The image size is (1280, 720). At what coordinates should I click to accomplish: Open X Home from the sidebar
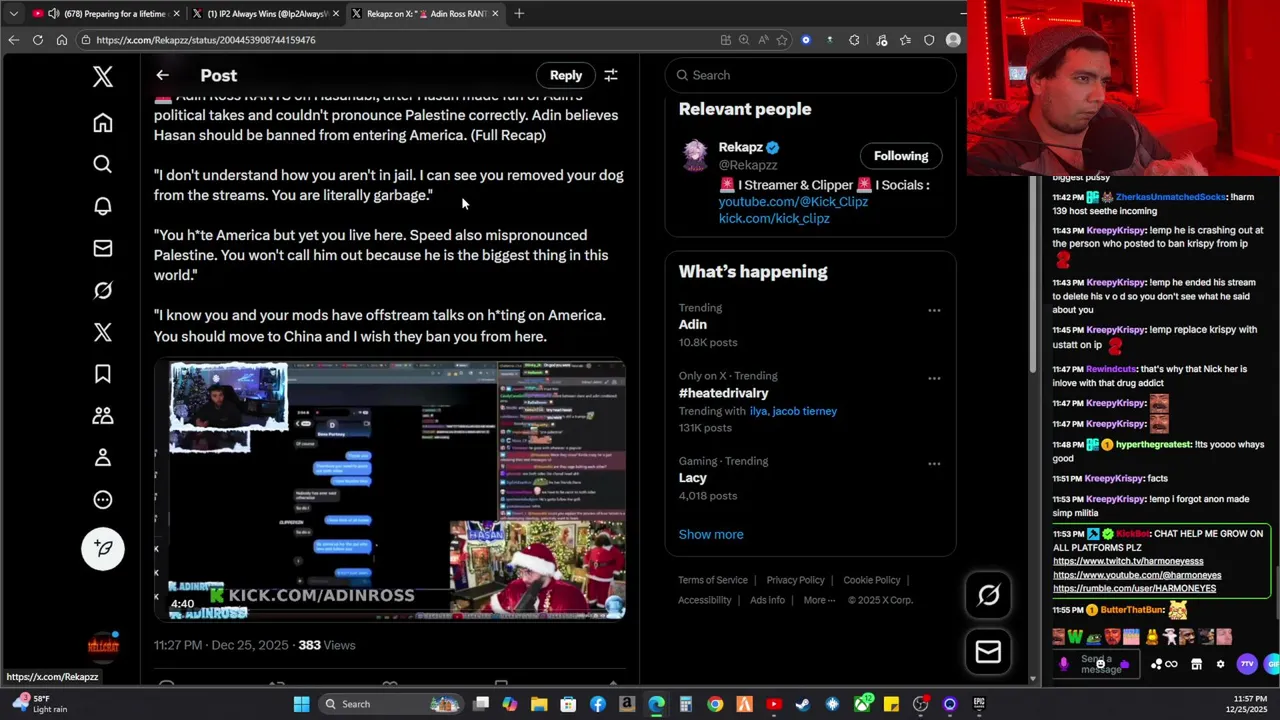(103, 123)
